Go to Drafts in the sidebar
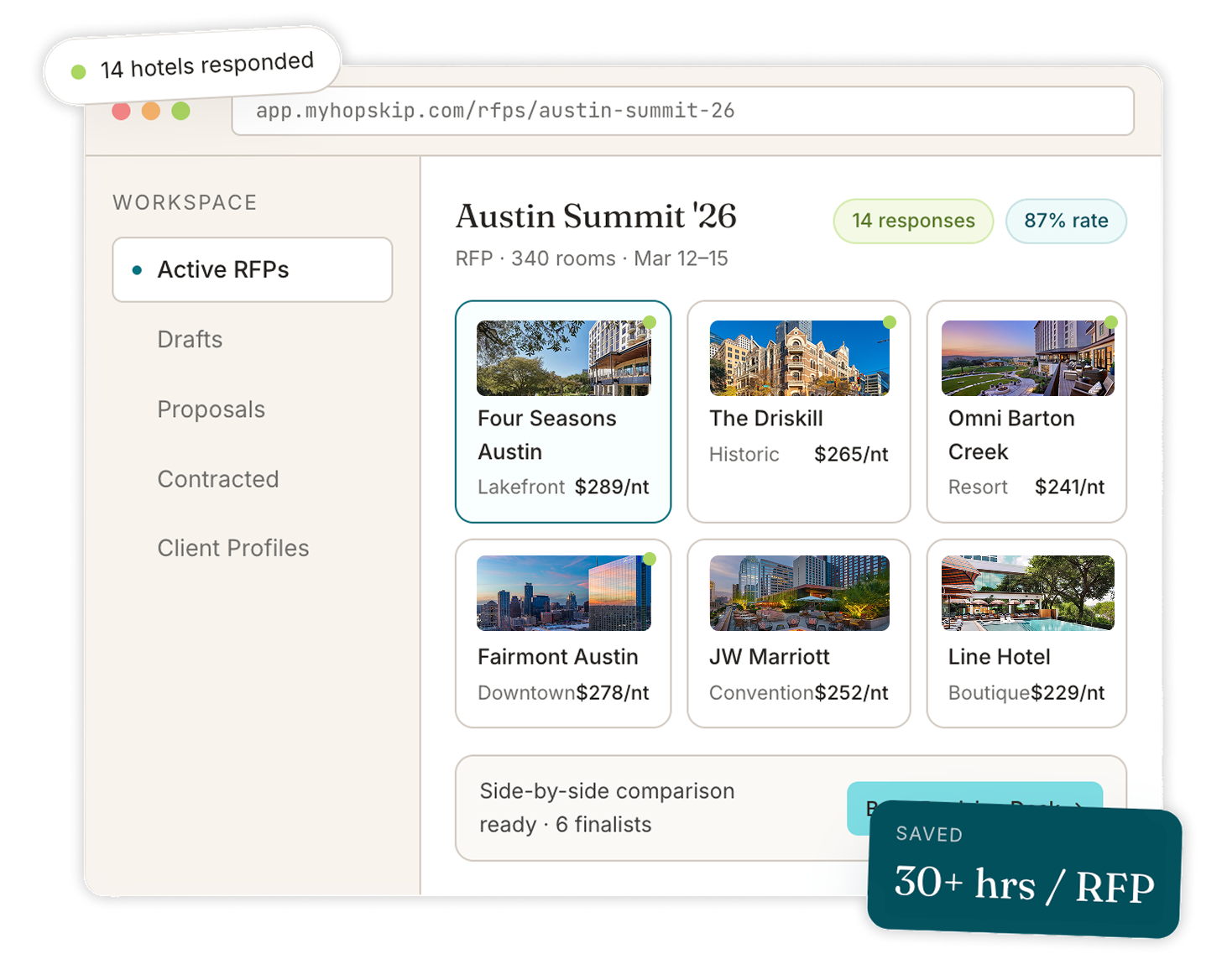1227x980 pixels. [x=190, y=339]
